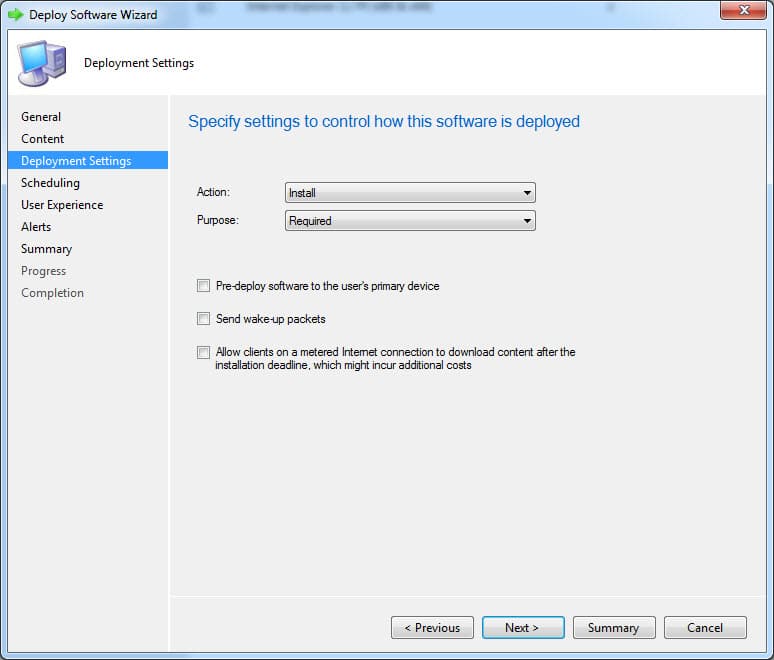The height and width of the screenshot is (660, 774).
Task: Click the computer icon in the header
Action: pos(42,64)
